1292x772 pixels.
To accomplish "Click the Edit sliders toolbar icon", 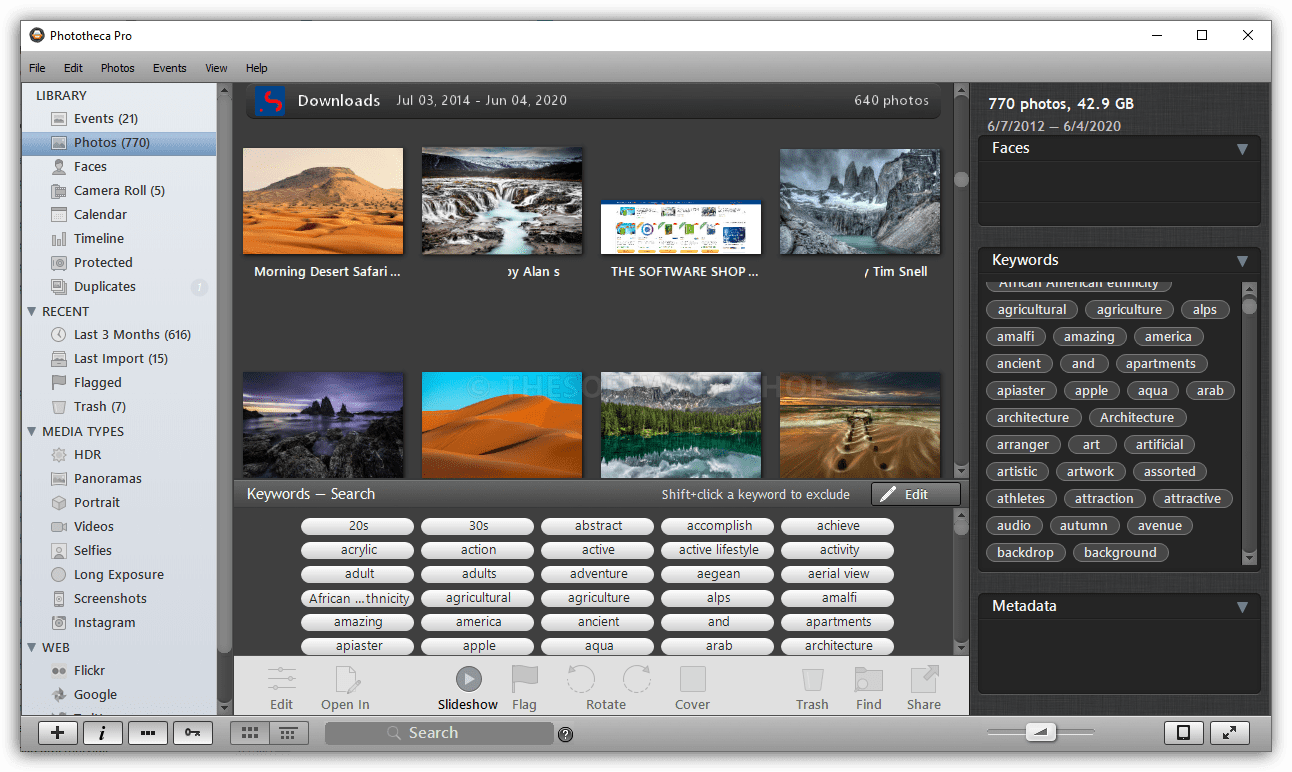I will click(x=282, y=680).
